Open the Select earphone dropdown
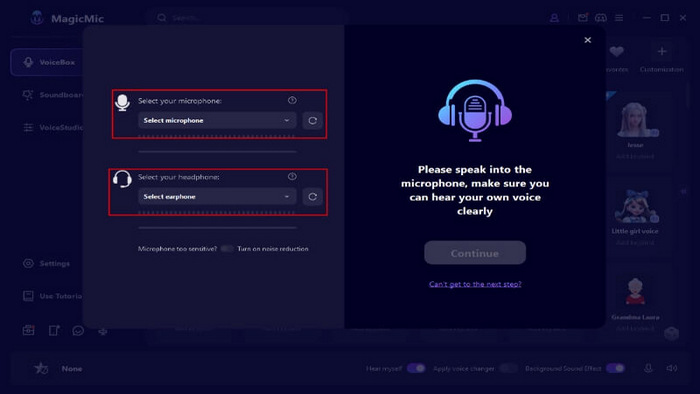The width and height of the screenshot is (700, 394). click(217, 197)
